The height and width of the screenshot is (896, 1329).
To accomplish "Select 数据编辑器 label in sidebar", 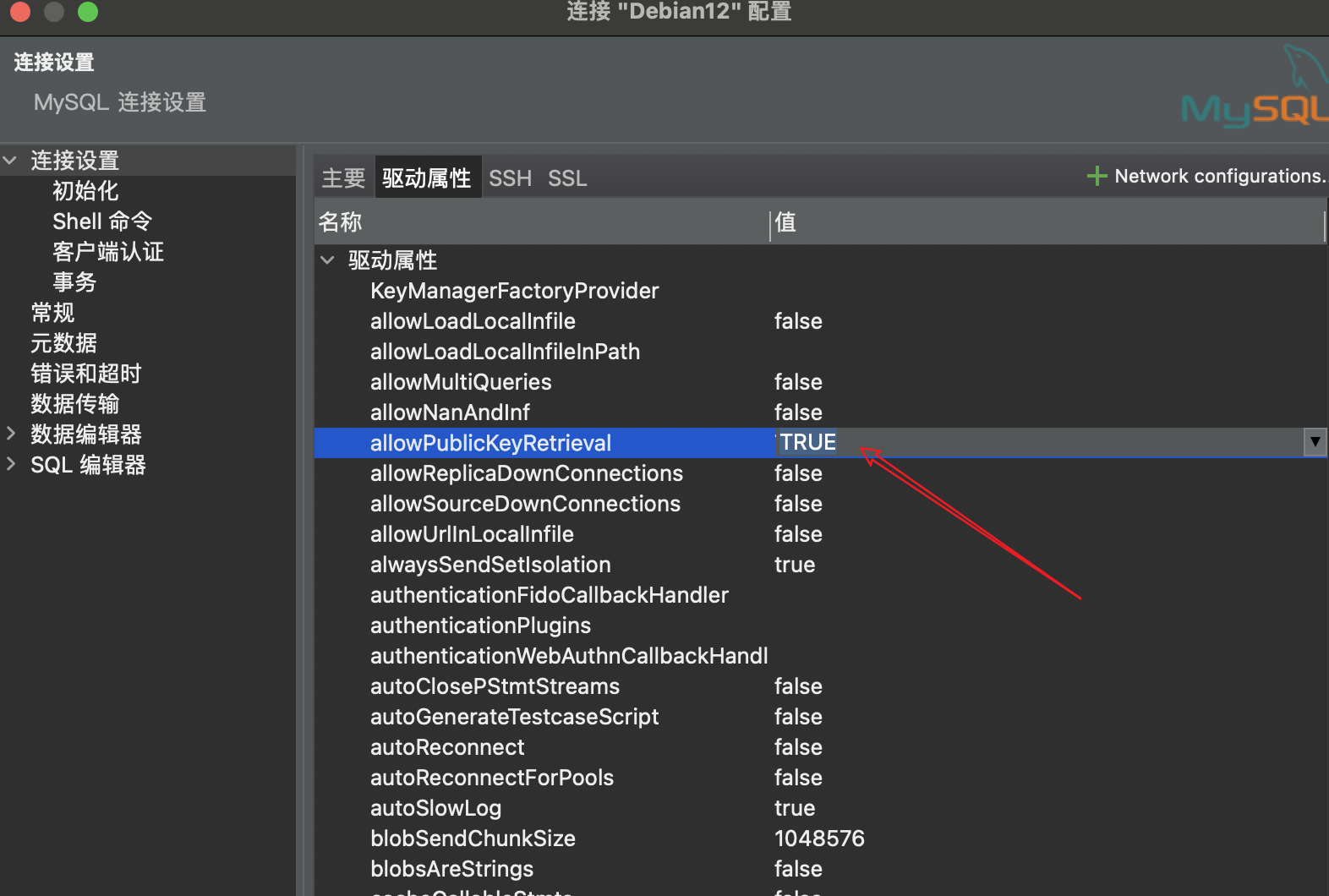I will [86, 434].
